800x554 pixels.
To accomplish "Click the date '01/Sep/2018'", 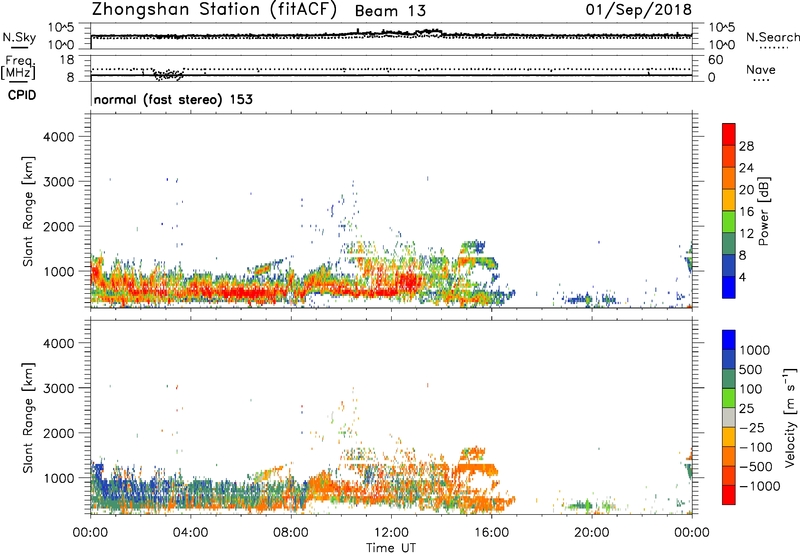I will [638, 10].
